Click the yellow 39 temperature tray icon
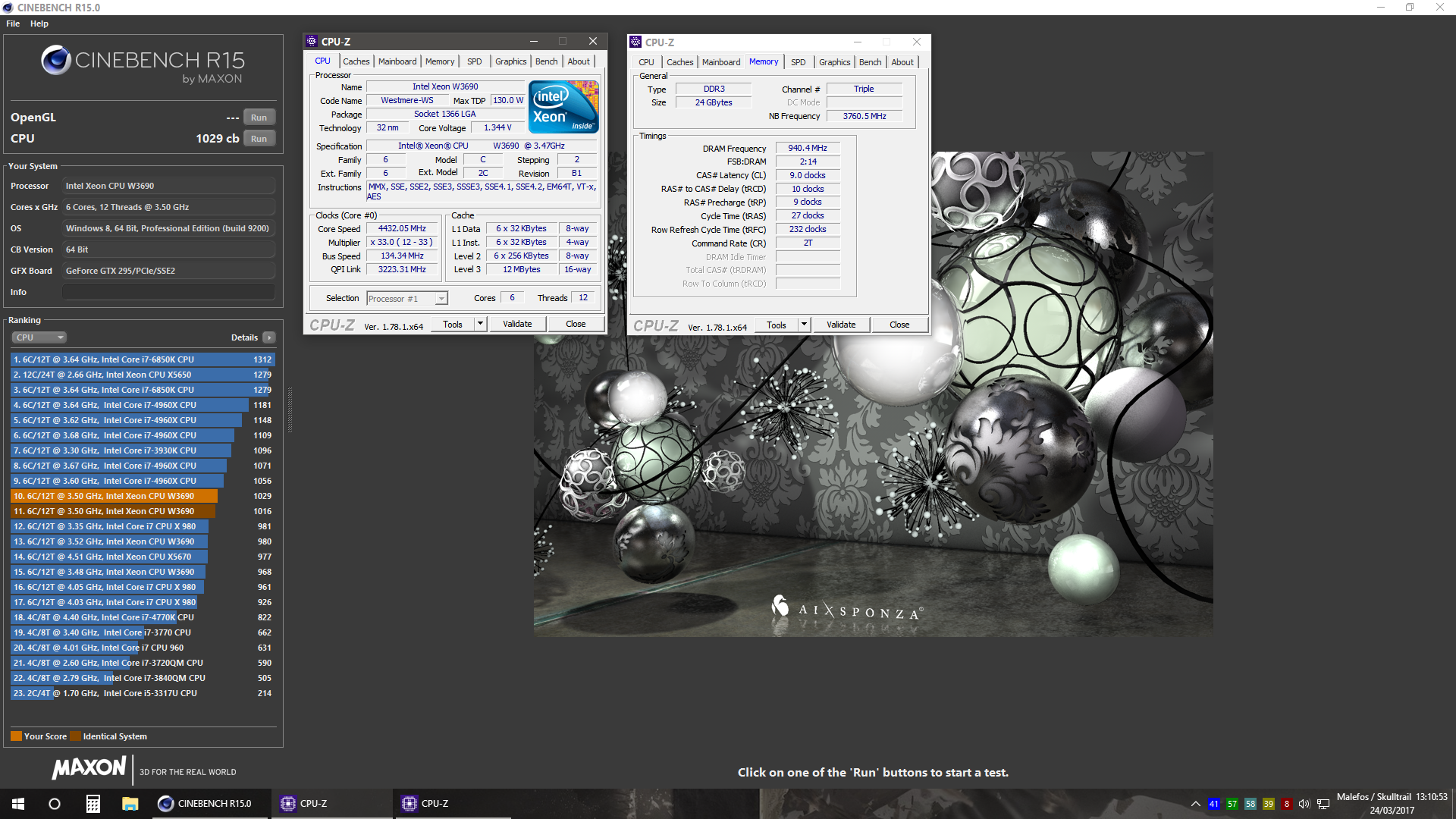The width and height of the screenshot is (1456, 819). [1269, 804]
